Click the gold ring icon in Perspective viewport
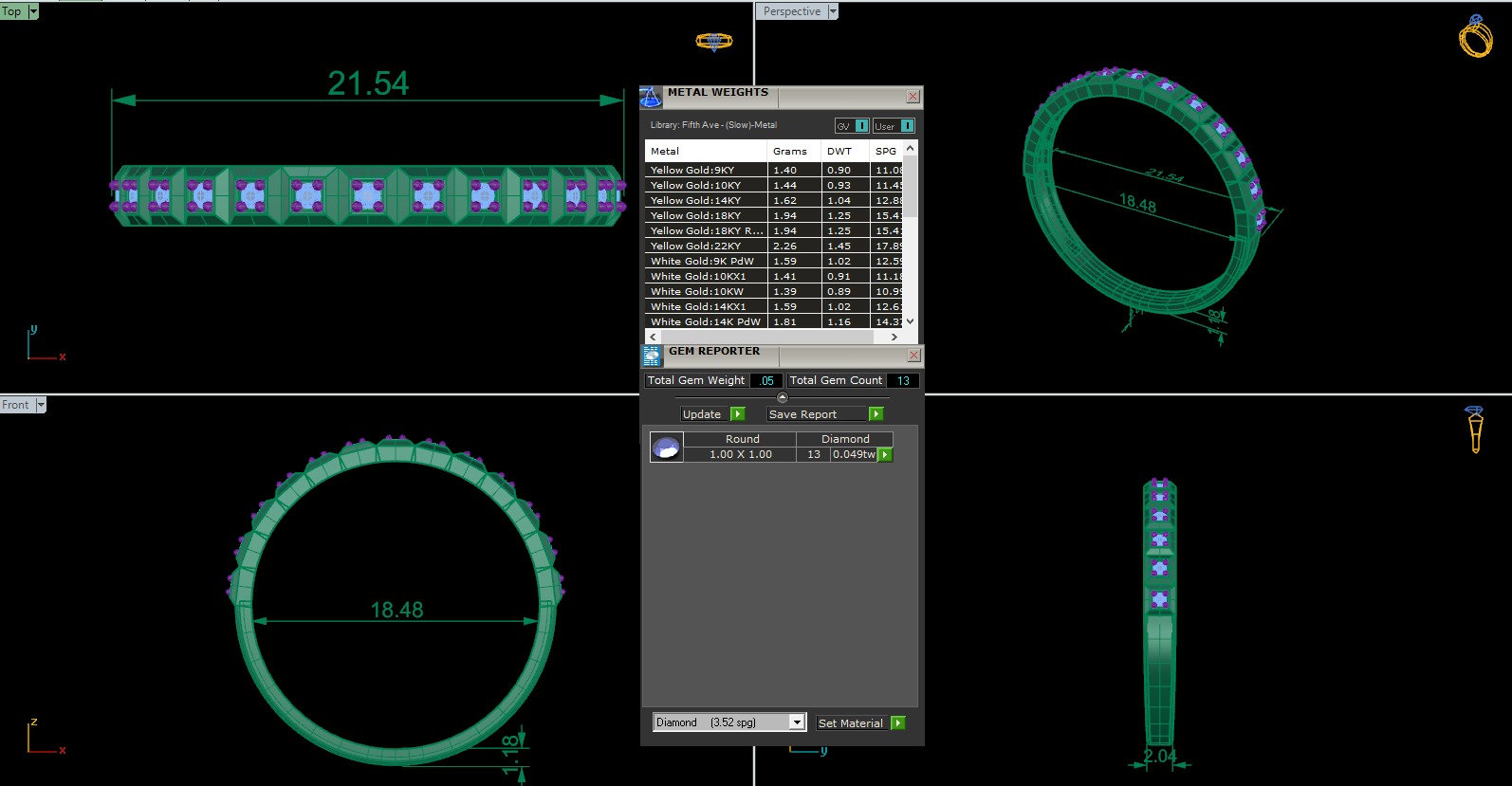The image size is (1512, 786). [1475, 36]
